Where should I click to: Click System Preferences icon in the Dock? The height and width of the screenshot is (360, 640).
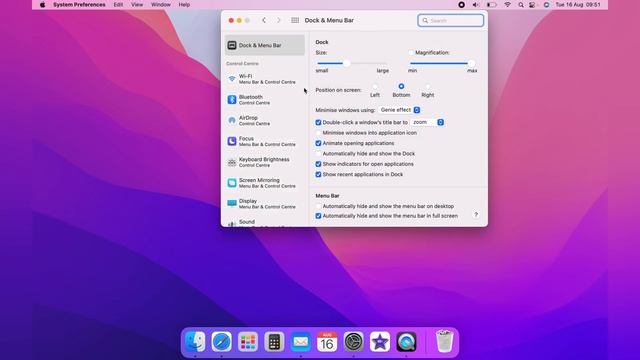click(x=353, y=342)
